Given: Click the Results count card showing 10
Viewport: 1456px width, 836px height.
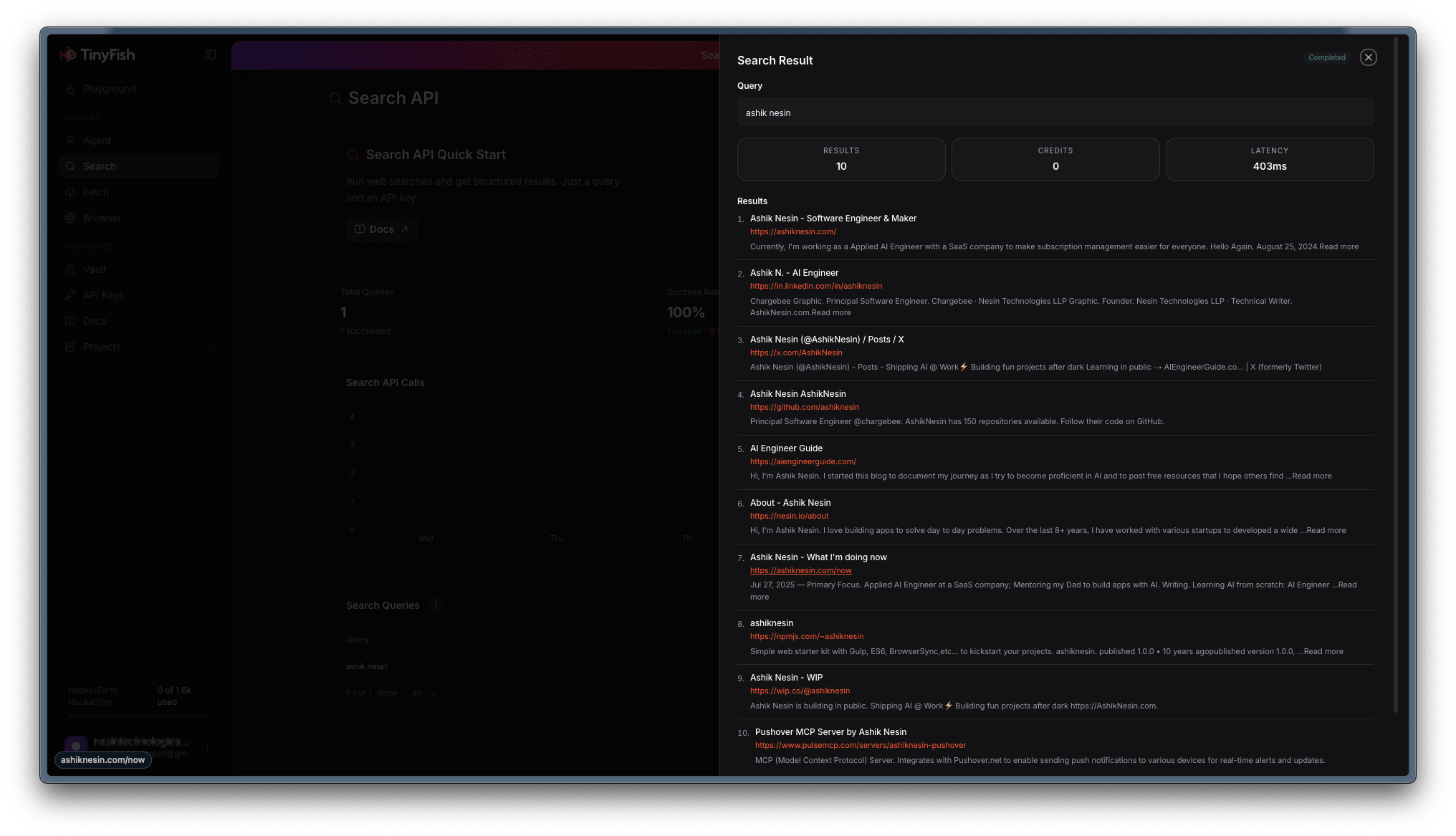Looking at the screenshot, I should (x=841, y=159).
